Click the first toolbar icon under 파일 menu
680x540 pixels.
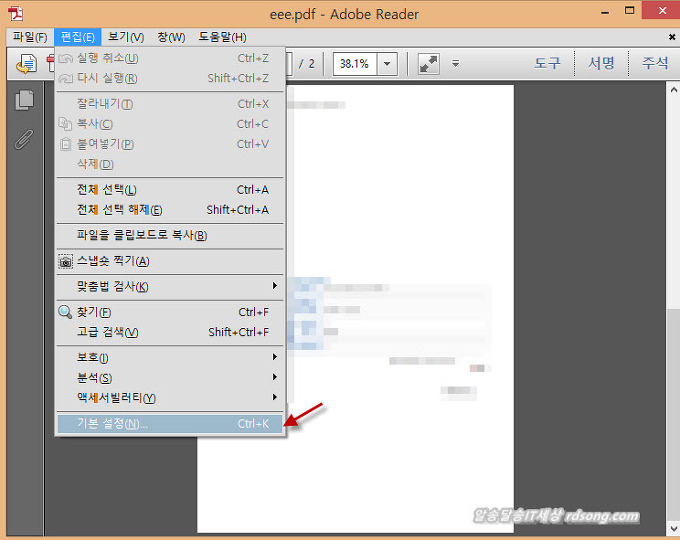click(26, 64)
